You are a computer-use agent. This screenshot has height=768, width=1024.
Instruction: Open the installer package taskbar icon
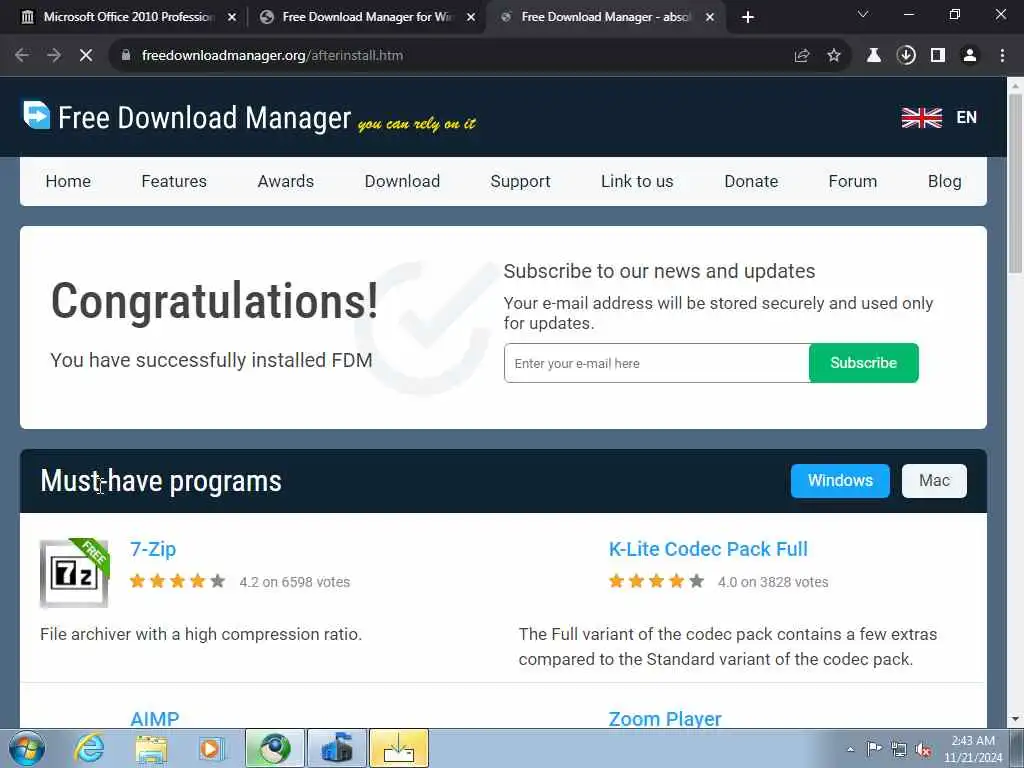[x=337, y=748]
